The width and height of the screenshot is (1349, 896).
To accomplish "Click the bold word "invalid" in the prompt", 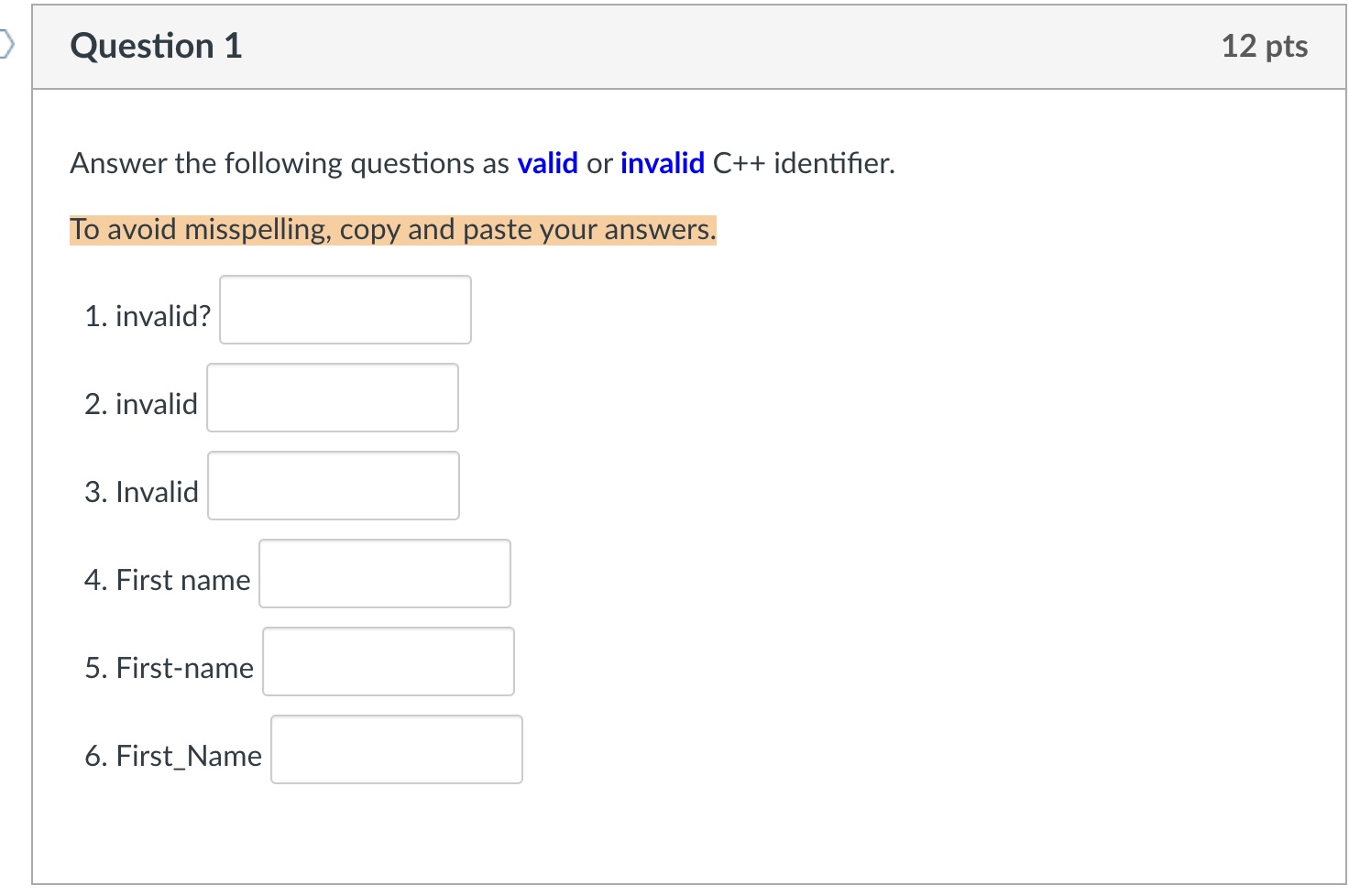I will pyautogui.click(x=662, y=163).
